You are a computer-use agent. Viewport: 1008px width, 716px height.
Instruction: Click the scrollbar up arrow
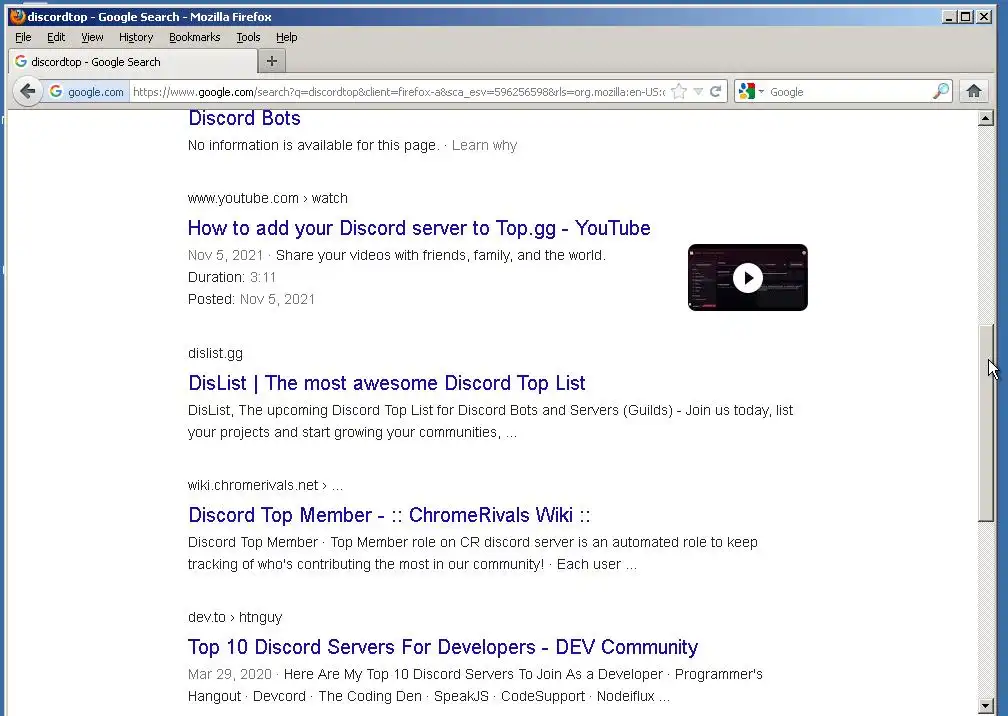[986, 118]
